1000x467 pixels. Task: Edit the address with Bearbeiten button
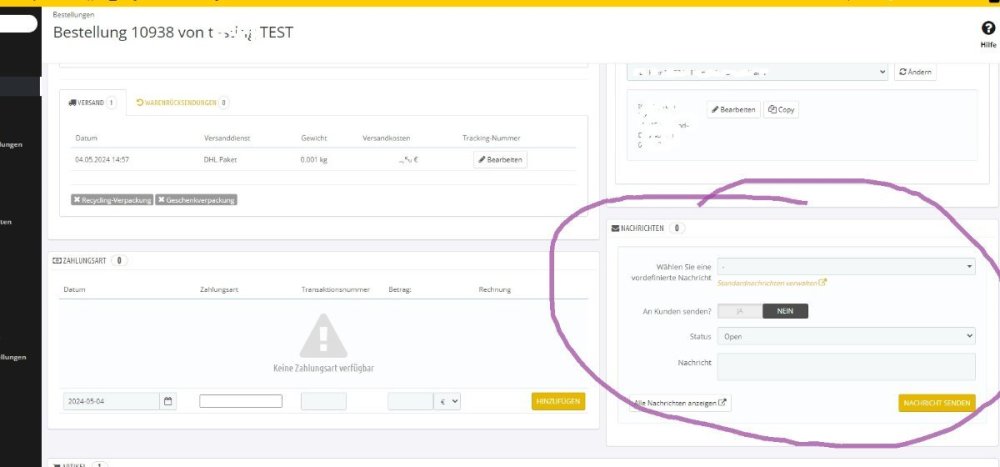point(734,110)
